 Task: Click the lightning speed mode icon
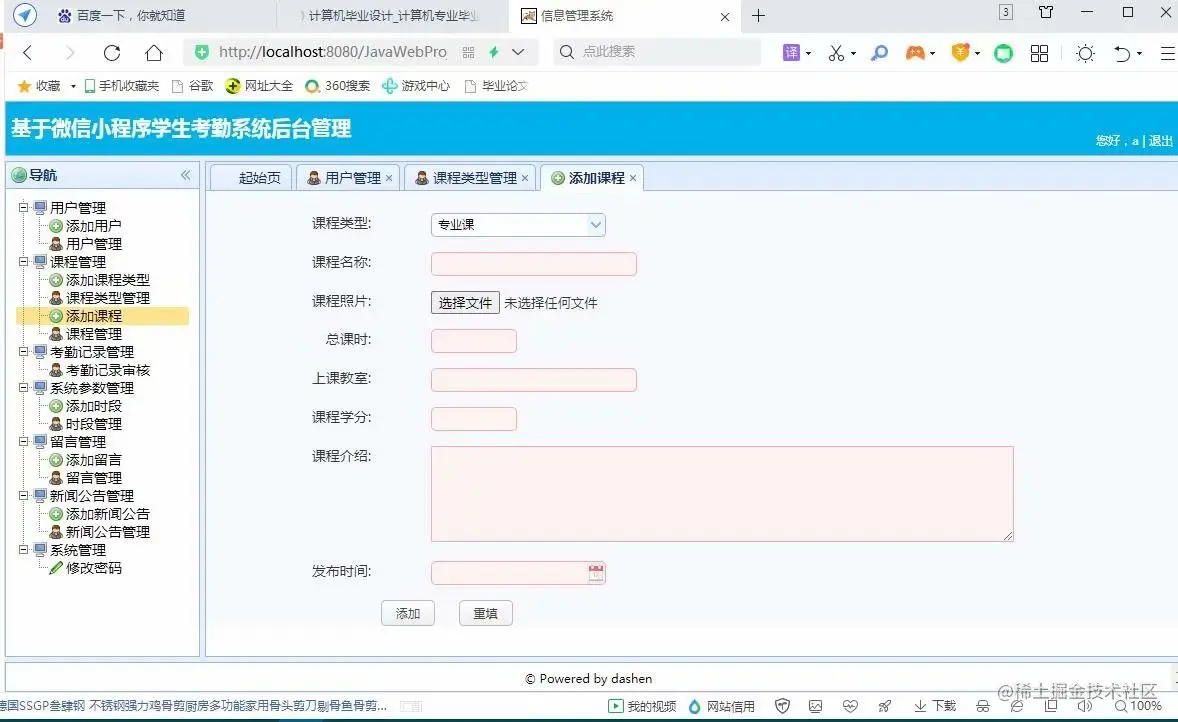click(x=494, y=52)
